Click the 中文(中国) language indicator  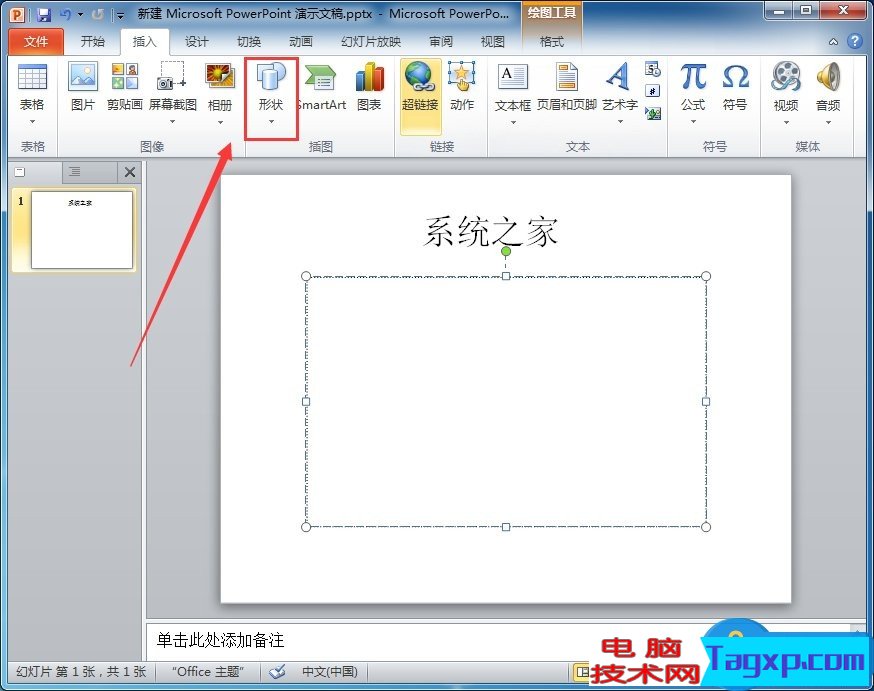[x=330, y=671]
